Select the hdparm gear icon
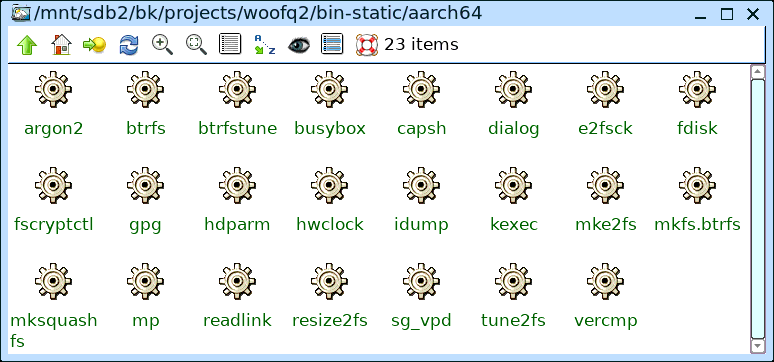The width and height of the screenshot is (774, 362). [237, 185]
